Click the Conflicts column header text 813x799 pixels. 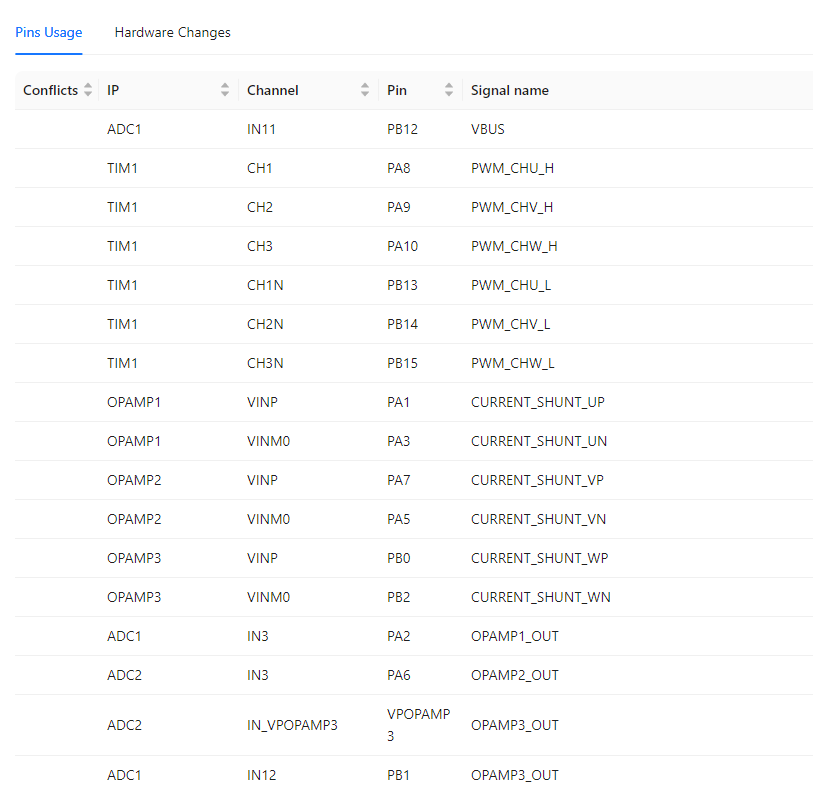click(50, 90)
